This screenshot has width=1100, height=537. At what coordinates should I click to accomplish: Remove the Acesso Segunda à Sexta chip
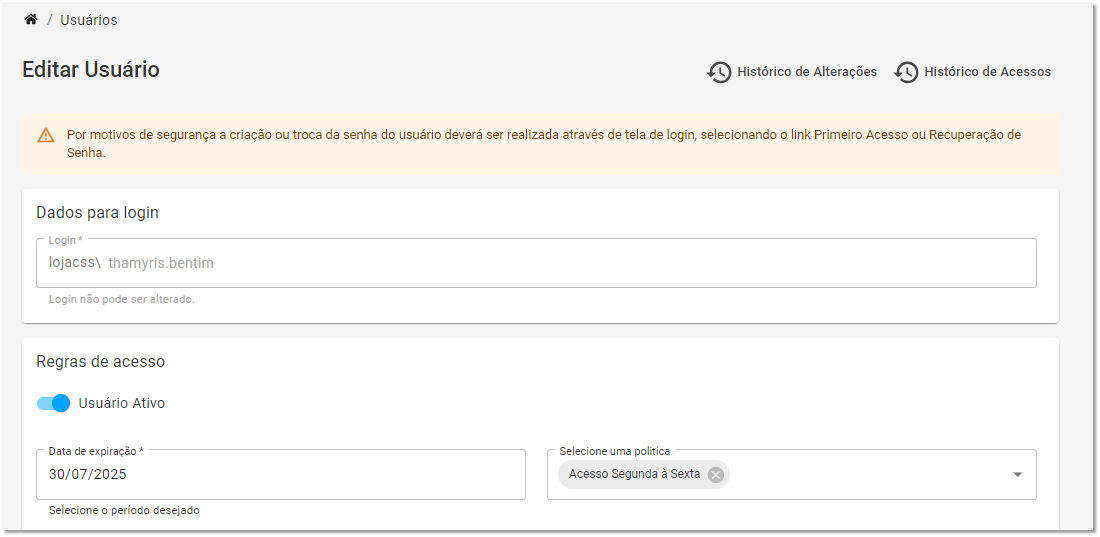pos(716,475)
